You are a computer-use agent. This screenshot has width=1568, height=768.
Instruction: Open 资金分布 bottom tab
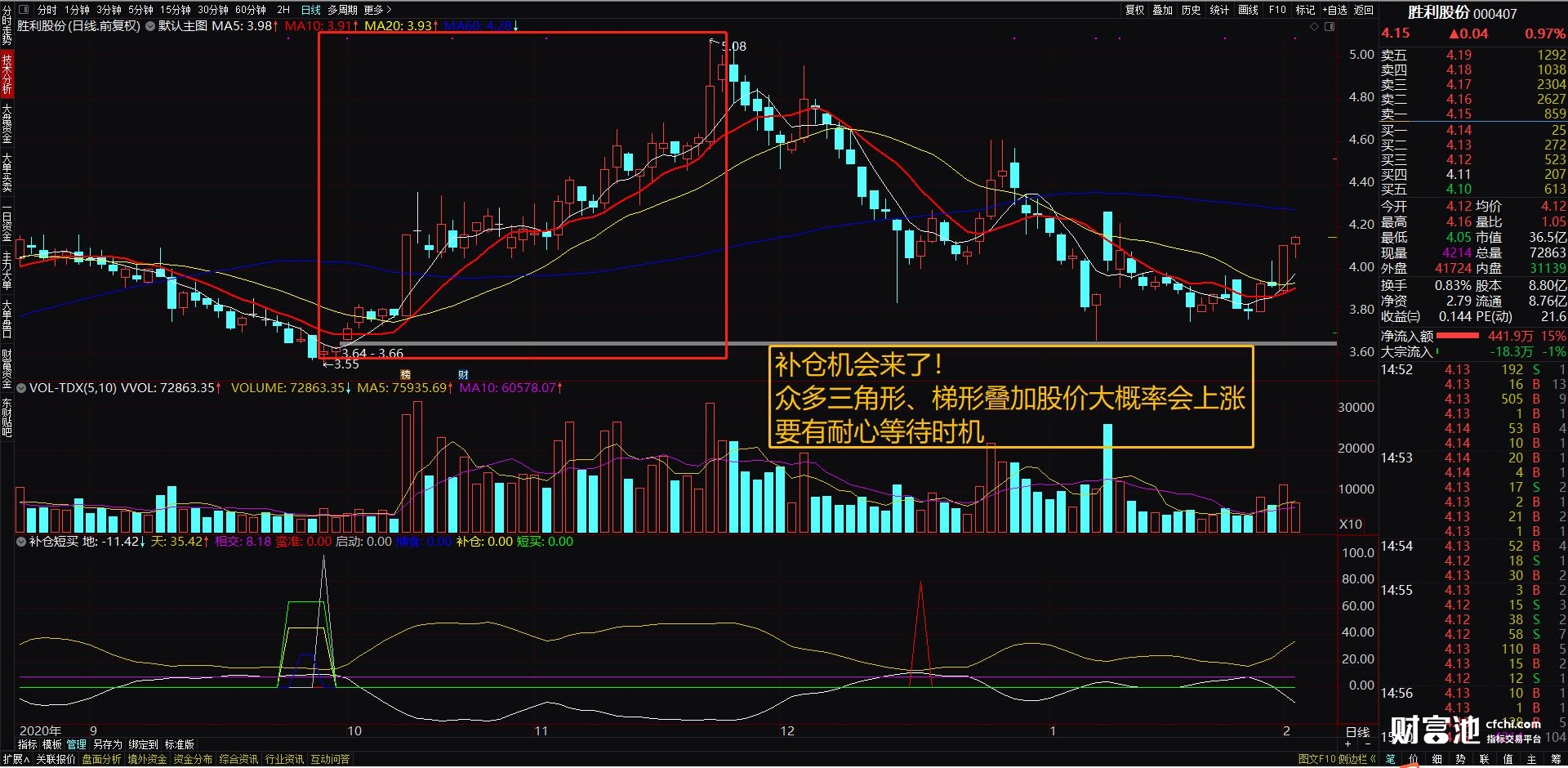coord(193,759)
